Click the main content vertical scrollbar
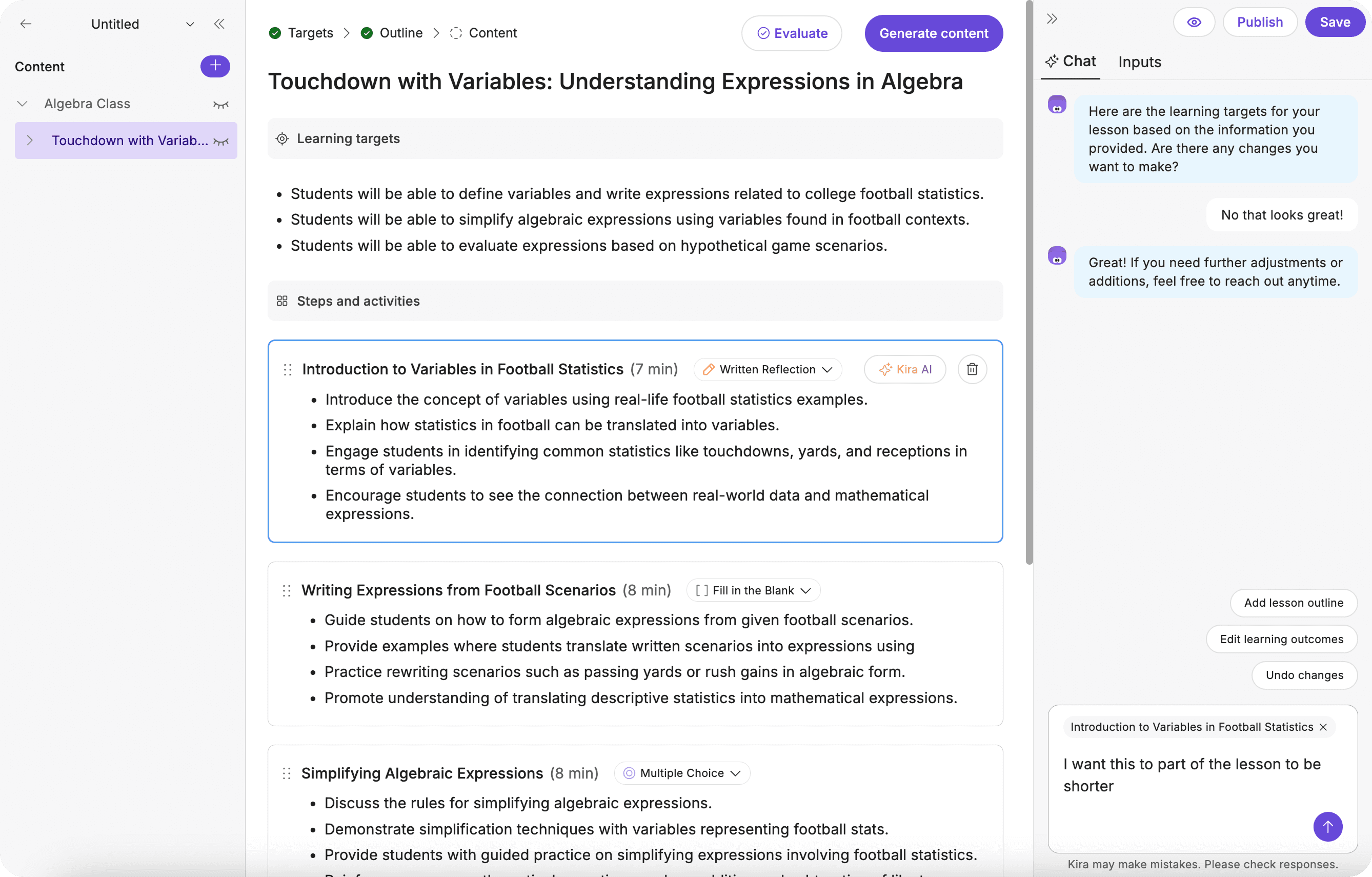This screenshot has height=877, width=1372. click(1029, 283)
